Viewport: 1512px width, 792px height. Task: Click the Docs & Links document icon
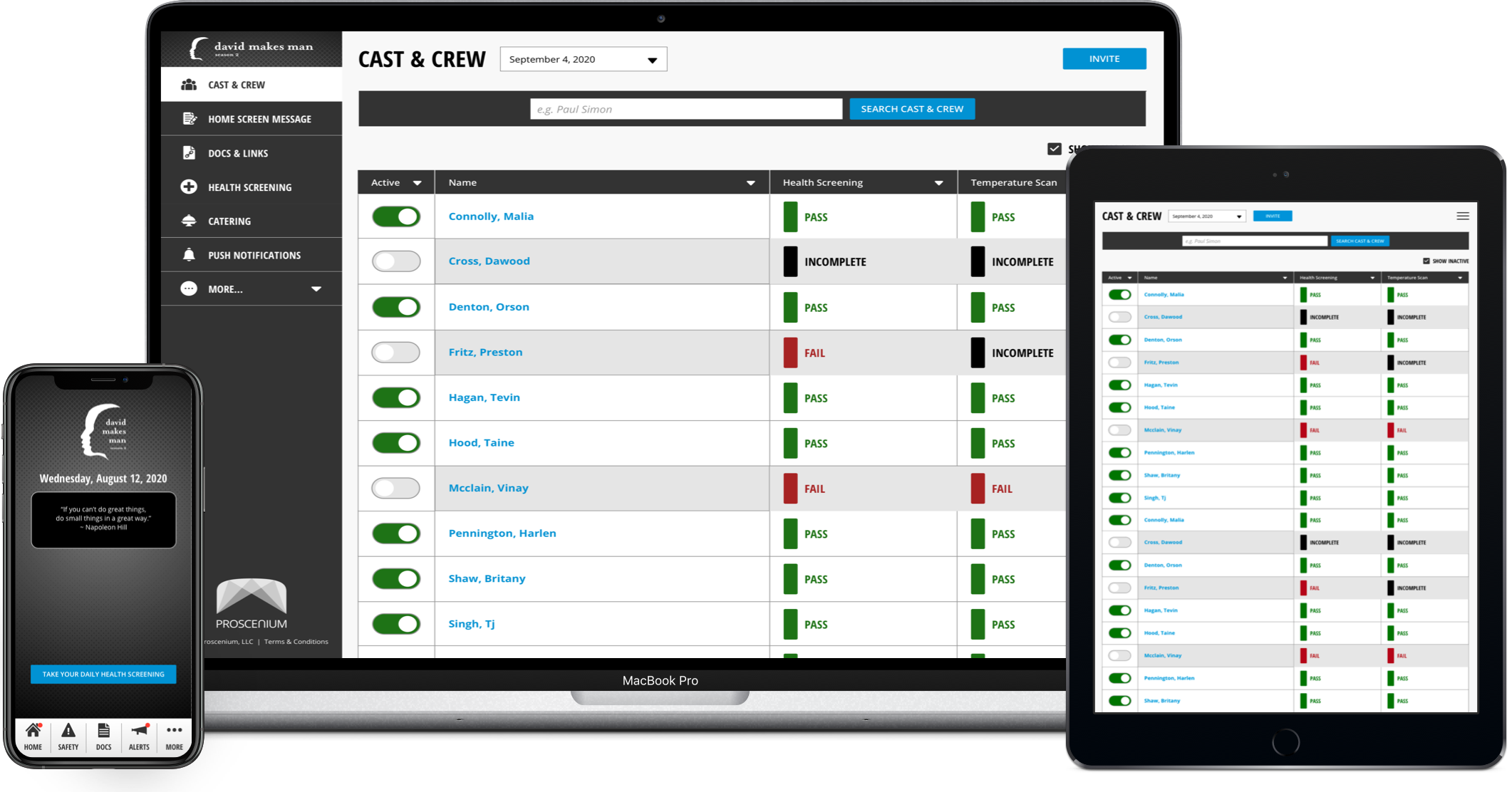tap(189, 153)
